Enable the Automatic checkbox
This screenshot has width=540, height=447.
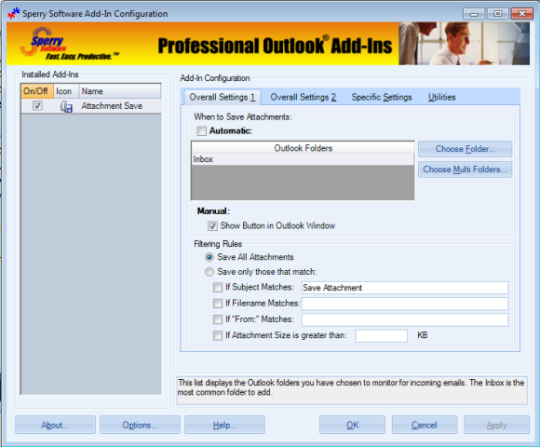click(x=201, y=131)
